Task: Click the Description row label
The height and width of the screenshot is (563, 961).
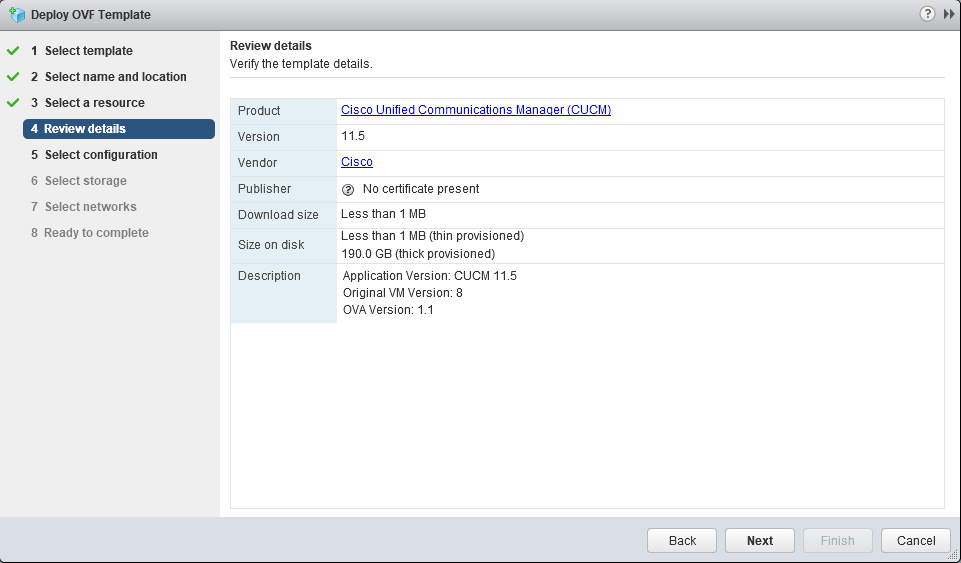Action: (x=269, y=276)
